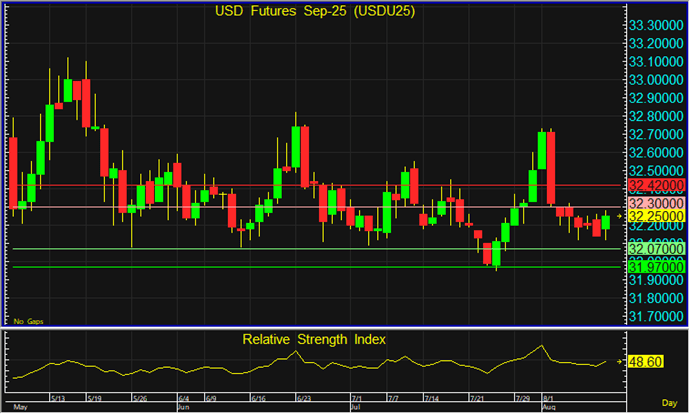690x414 pixels.
Task: Click the red 32.42000 price level tag
Action: (656, 186)
